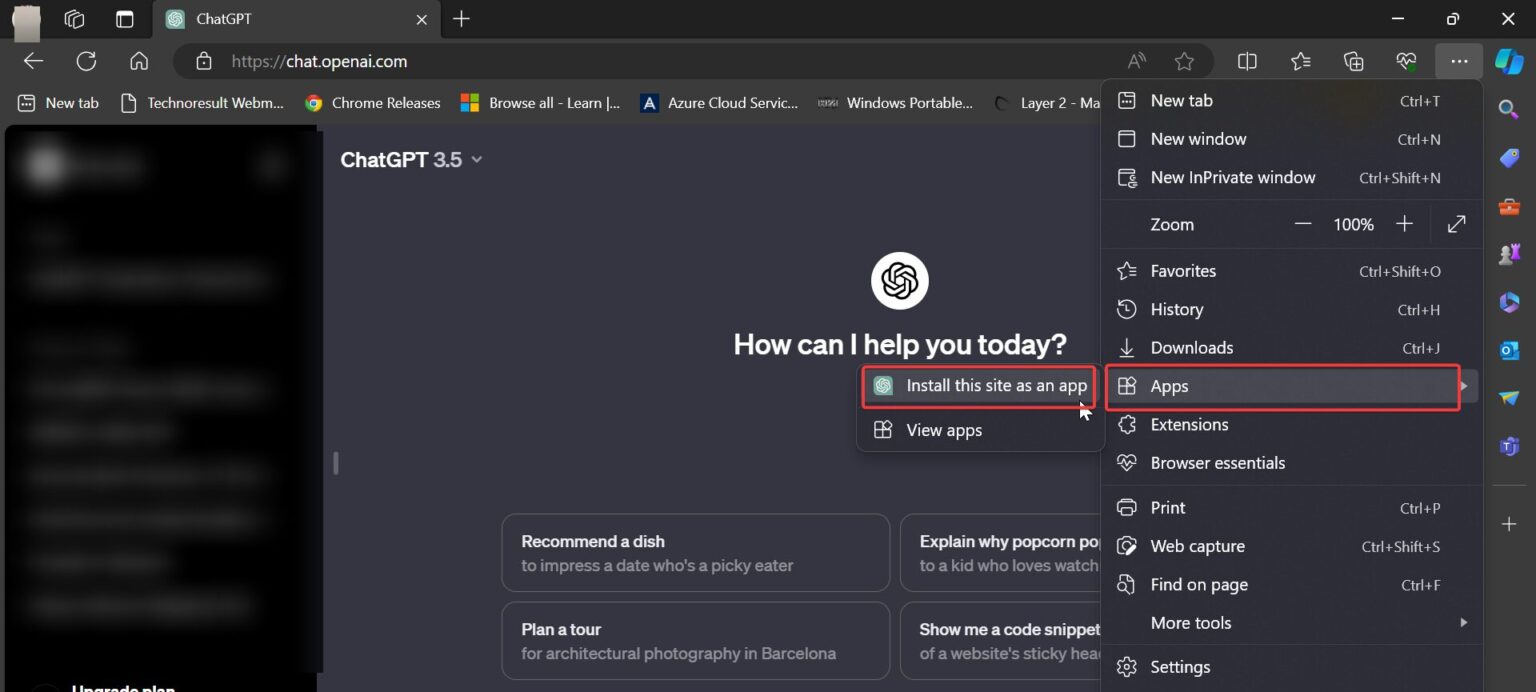Toggle this page as a favorite

1185,61
